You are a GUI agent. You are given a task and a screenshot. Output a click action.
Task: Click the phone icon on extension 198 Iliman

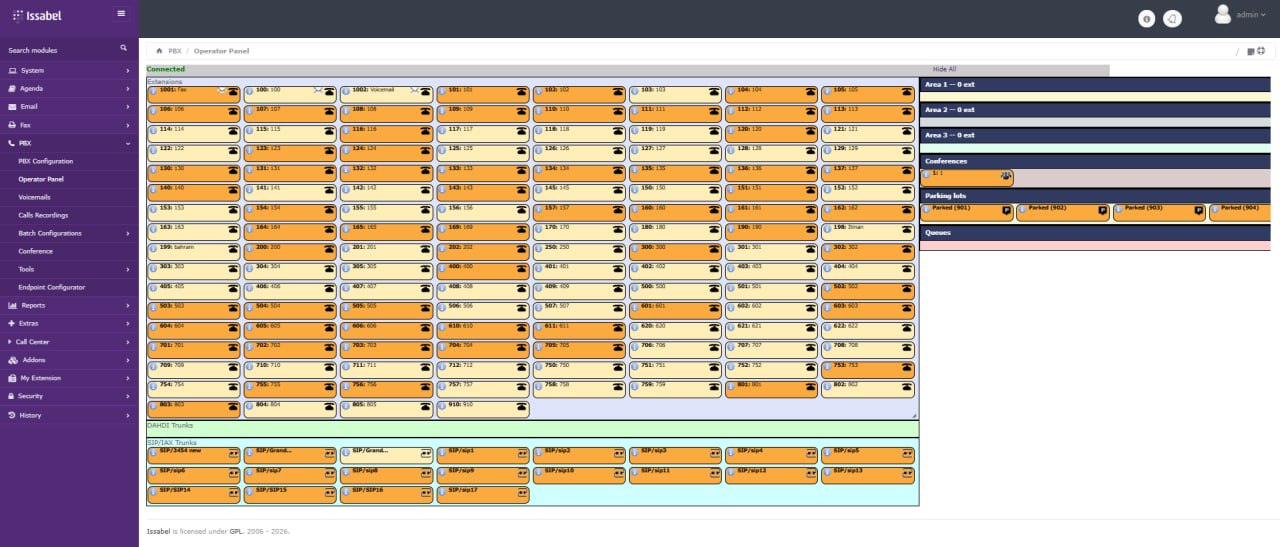pos(906,228)
